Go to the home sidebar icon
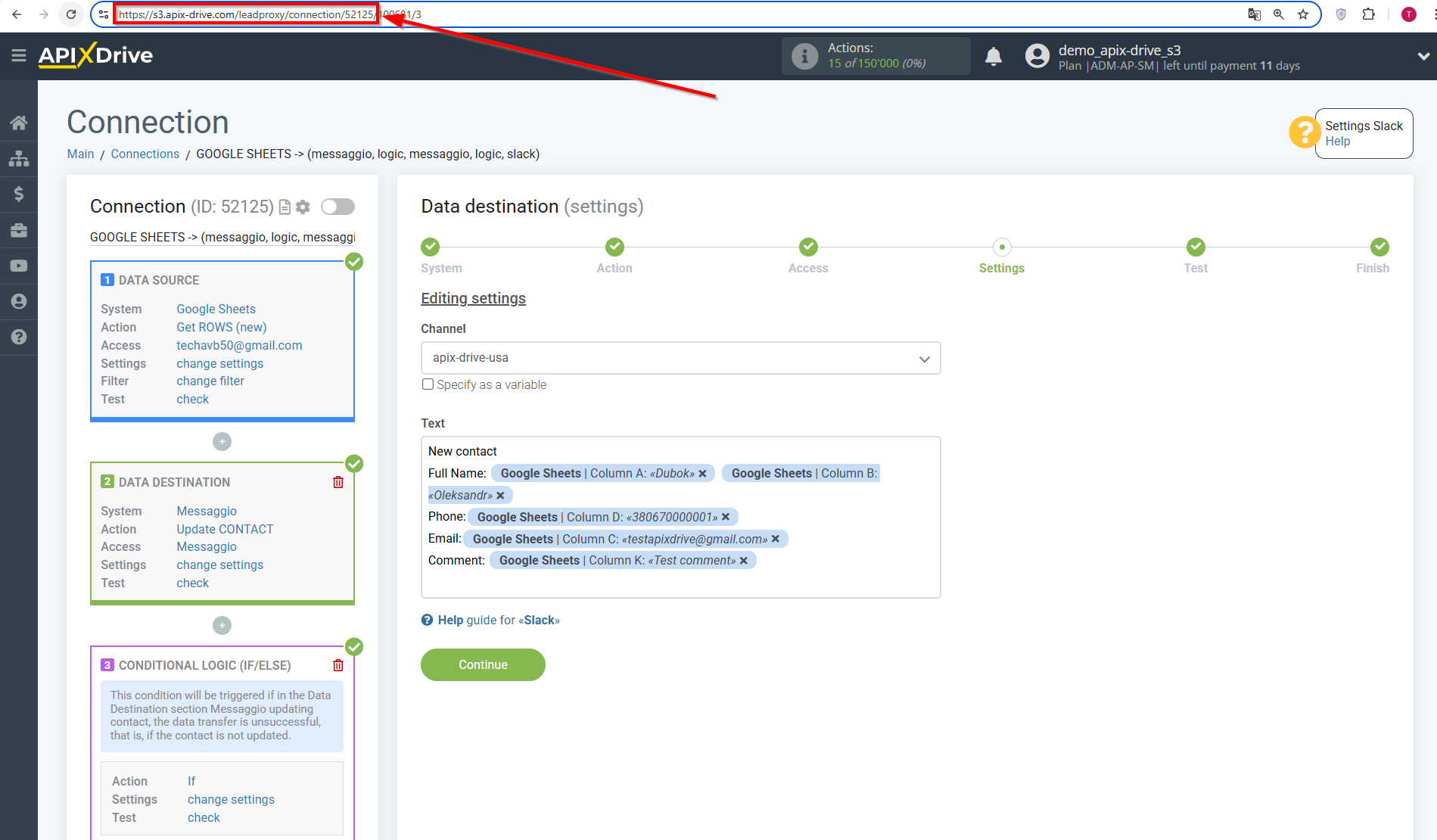The width and height of the screenshot is (1437, 840). [19, 123]
